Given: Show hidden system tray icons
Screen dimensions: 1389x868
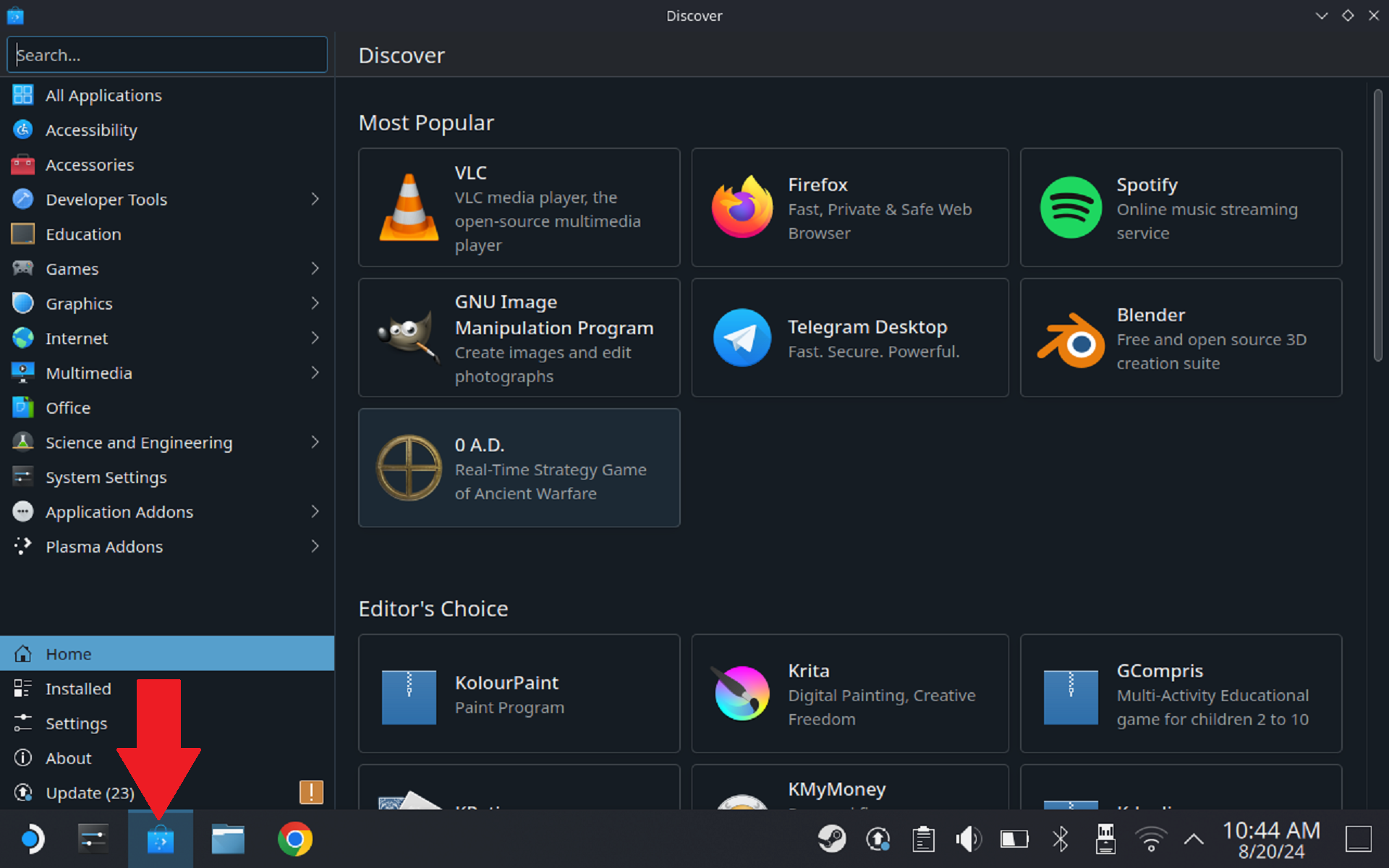Looking at the screenshot, I should click(1194, 838).
